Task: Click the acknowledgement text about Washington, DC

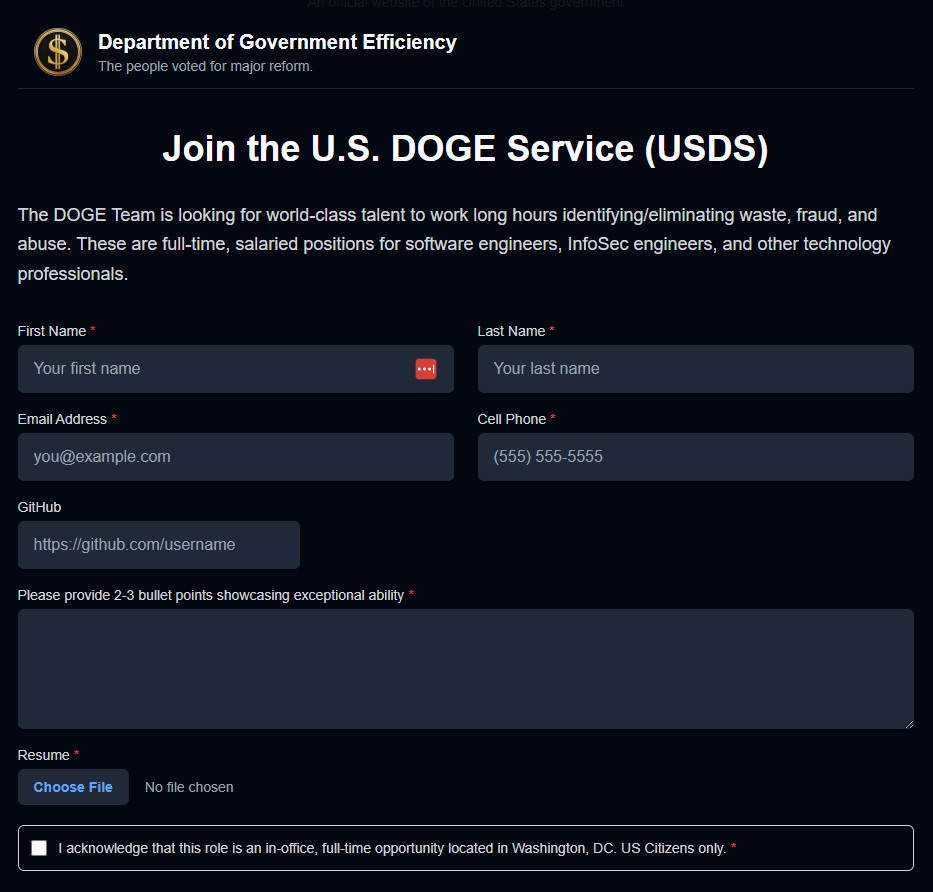Action: [x=392, y=848]
